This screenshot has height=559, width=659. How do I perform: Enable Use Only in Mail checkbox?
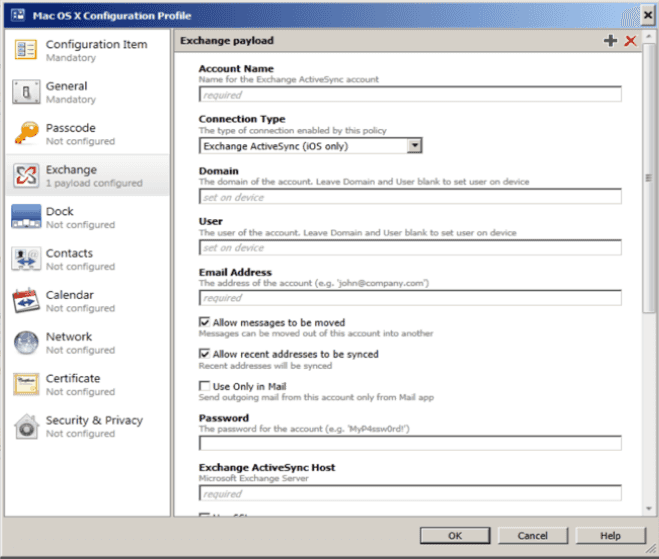pyautogui.click(x=204, y=386)
